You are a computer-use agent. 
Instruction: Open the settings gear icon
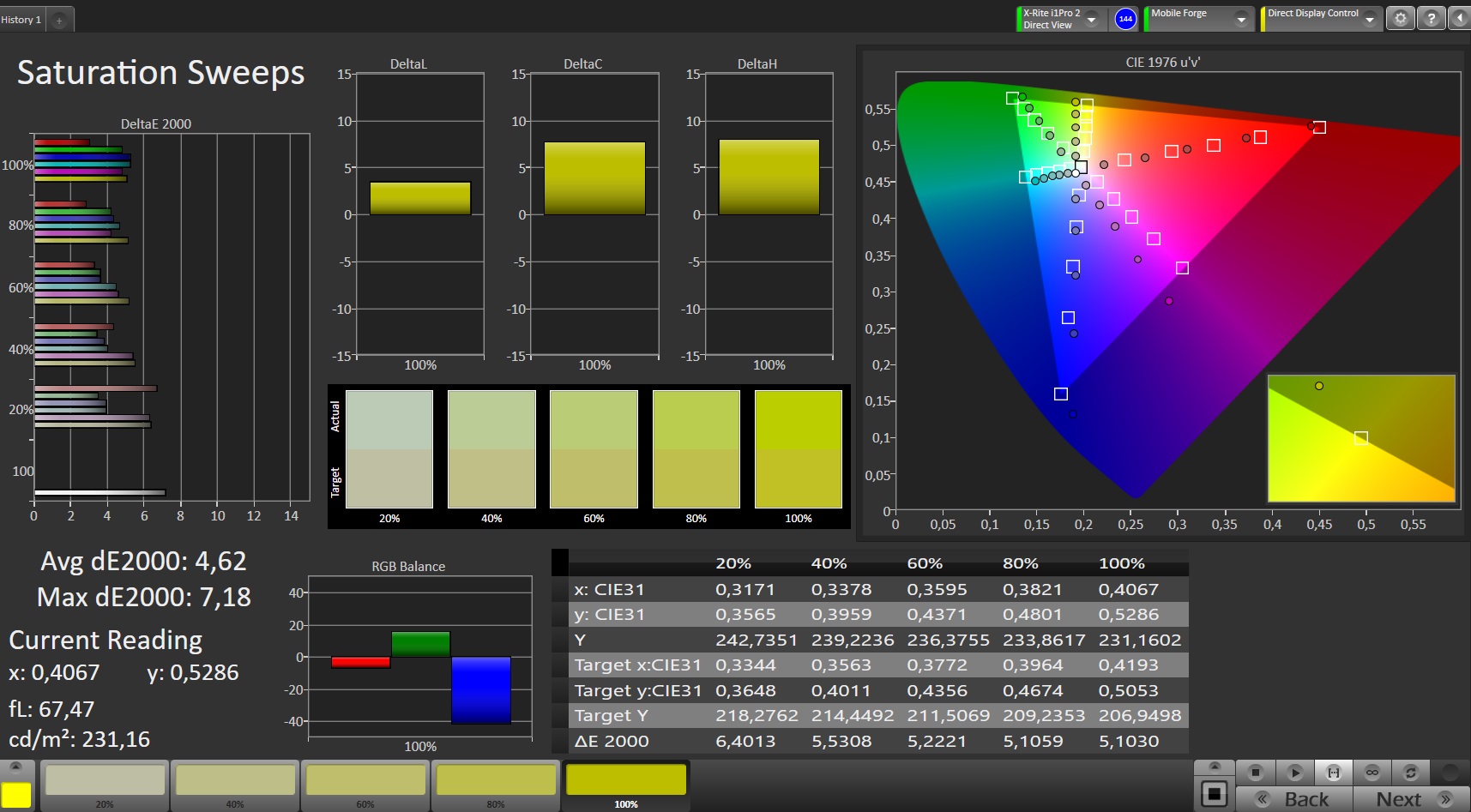[x=1401, y=18]
